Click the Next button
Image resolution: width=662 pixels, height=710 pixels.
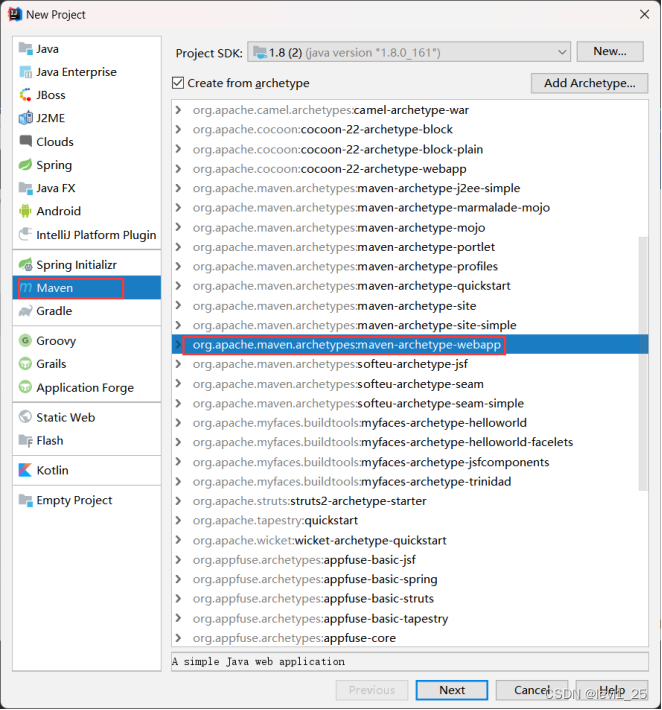451,690
